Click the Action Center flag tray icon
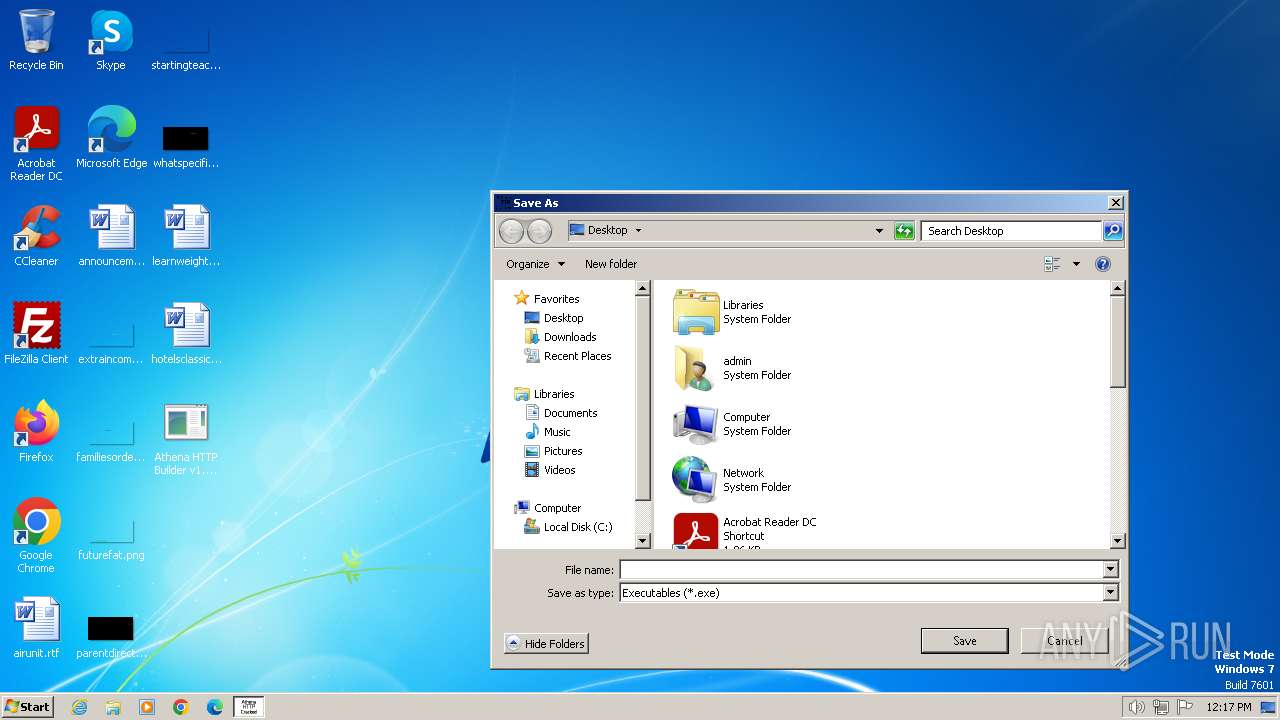The image size is (1280, 720). [x=1185, y=707]
